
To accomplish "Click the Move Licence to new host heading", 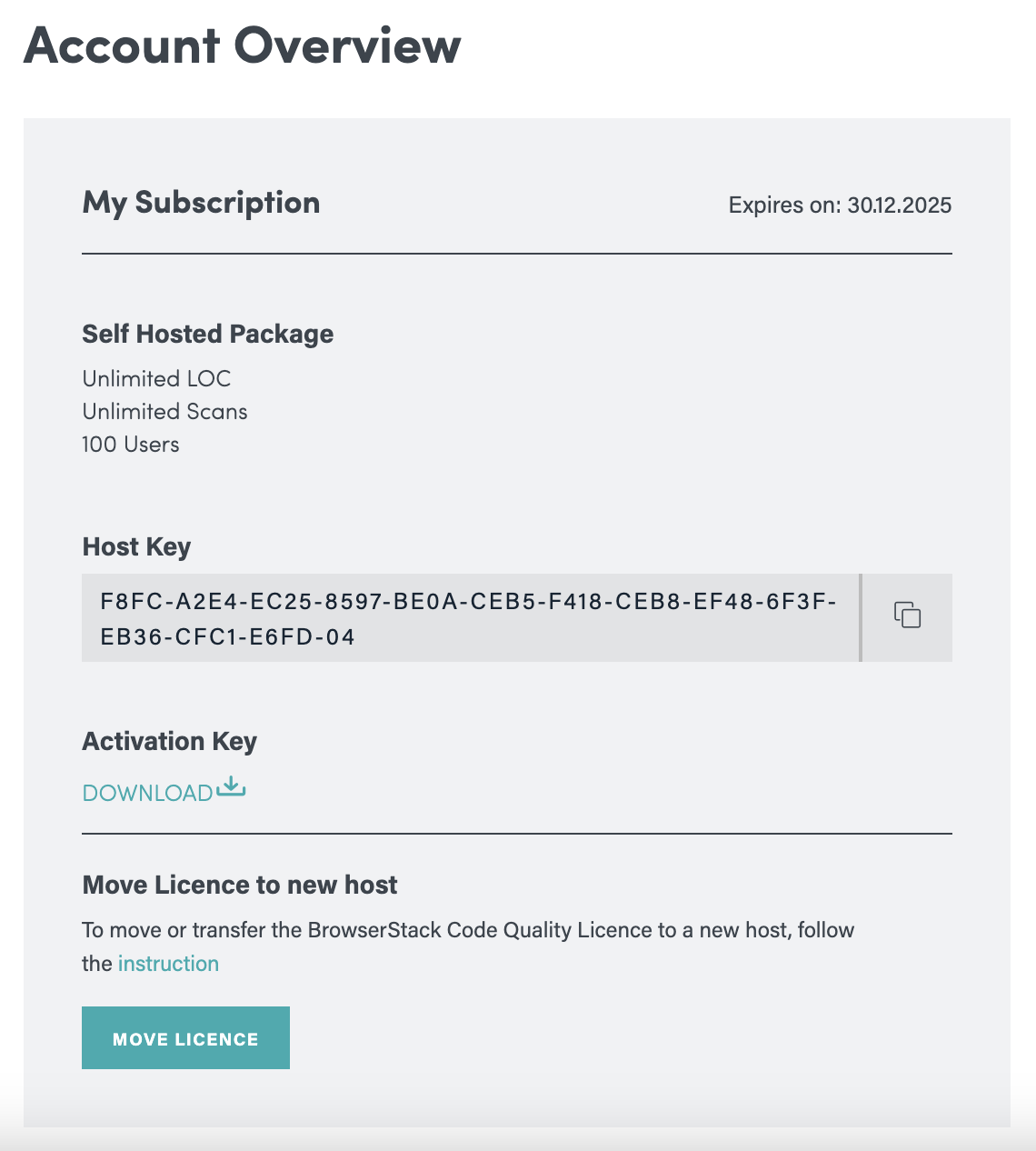I will click(x=240, y=885).
